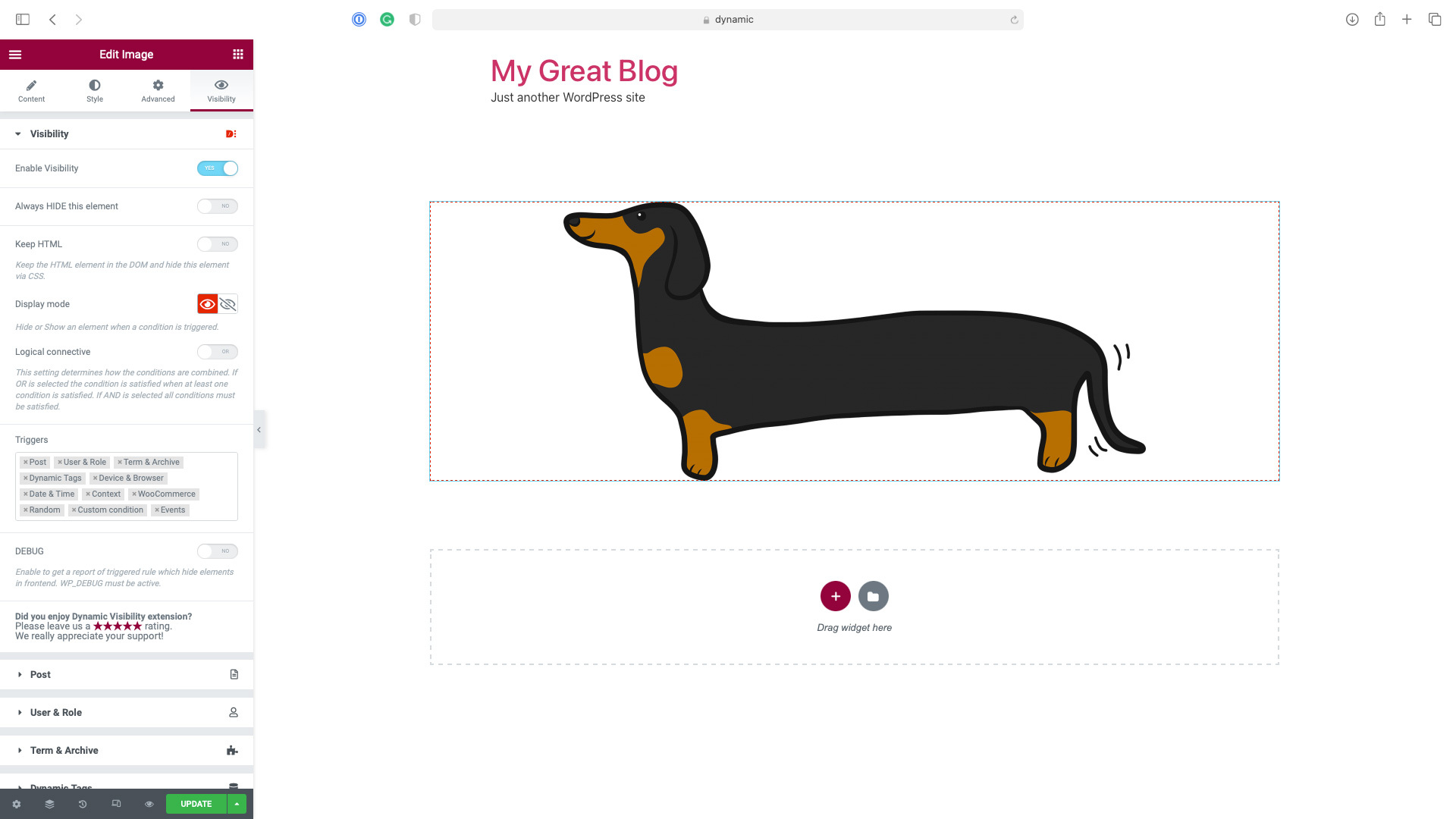Toggle the Always HIDE this element switch
Viewport: 1456px width, 819px height.
[x=217, y=206]
